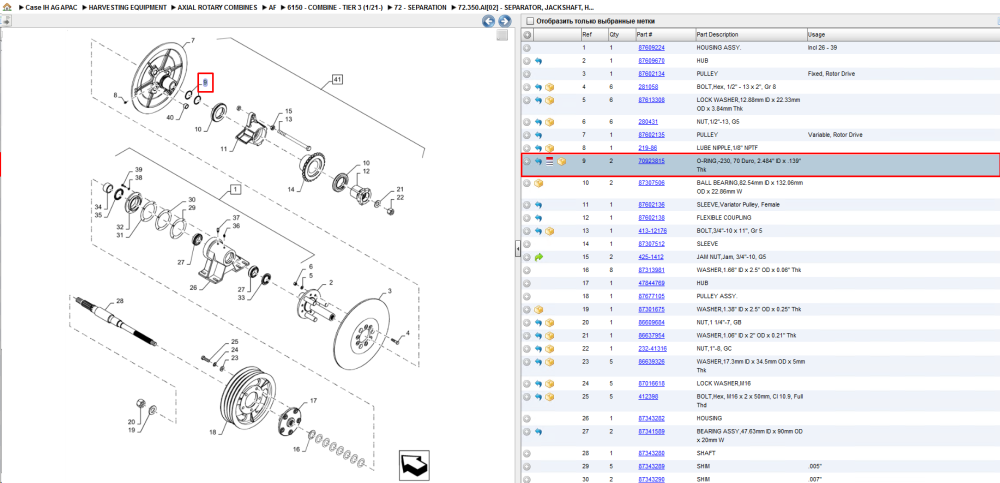Image resolution: width=1000 pixels, height=483 pixels.
Task: Click blue arrow icon for NUT ref 20
Action: [x=538, y=322]
